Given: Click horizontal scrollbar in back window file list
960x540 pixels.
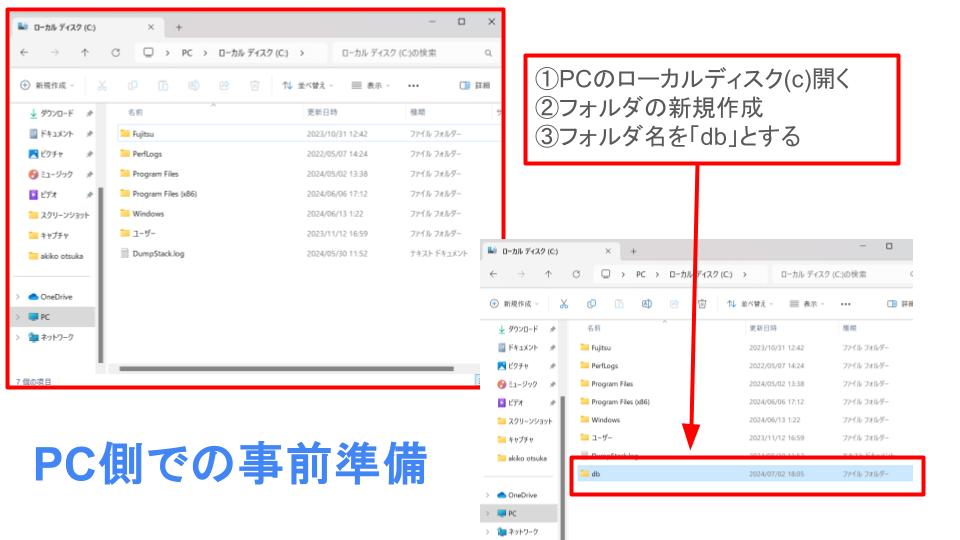Looking at the screenshot, I should (x=287, y=369).
